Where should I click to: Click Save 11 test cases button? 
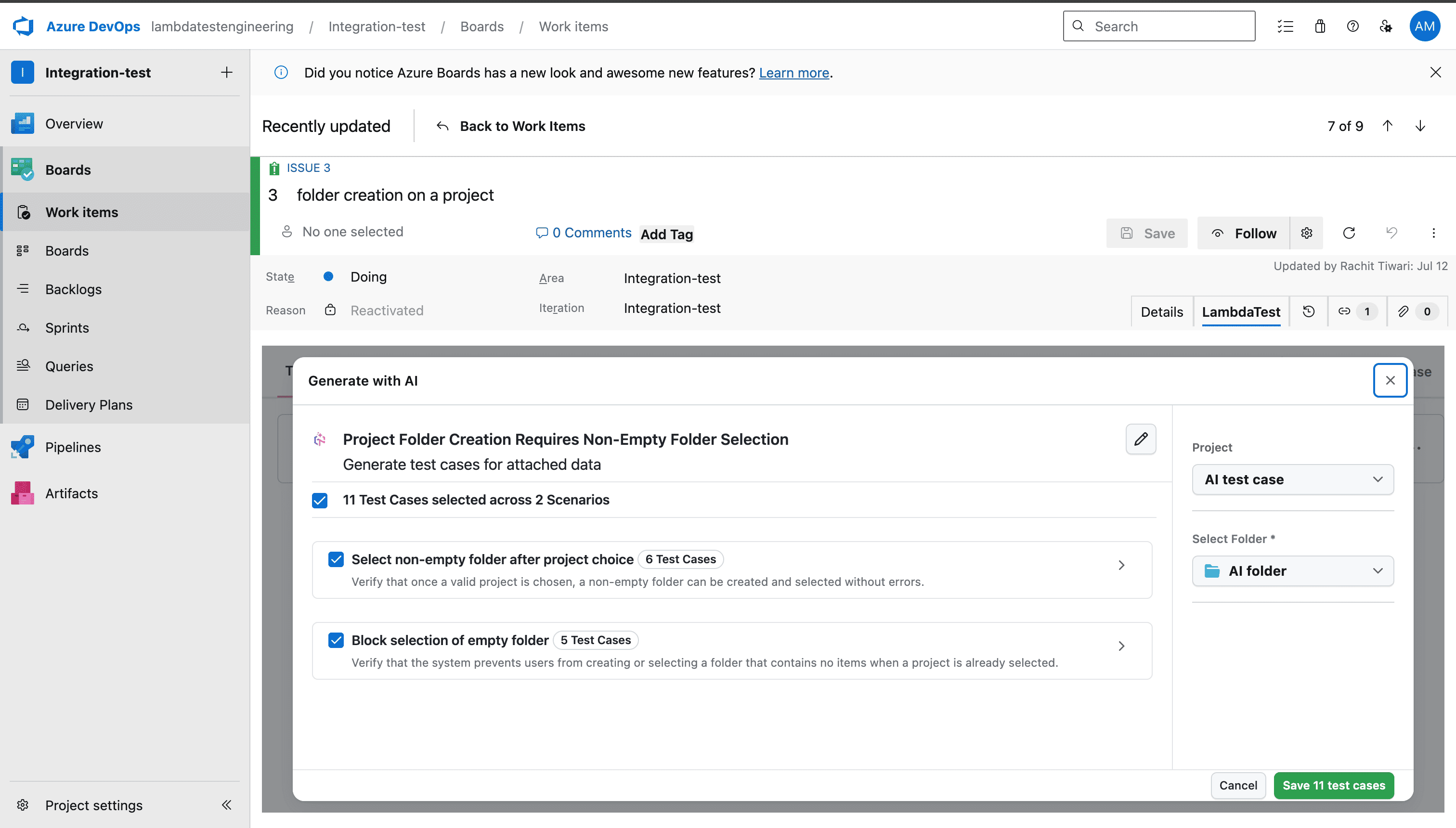pyautogui.click(x=1334, y=785)
